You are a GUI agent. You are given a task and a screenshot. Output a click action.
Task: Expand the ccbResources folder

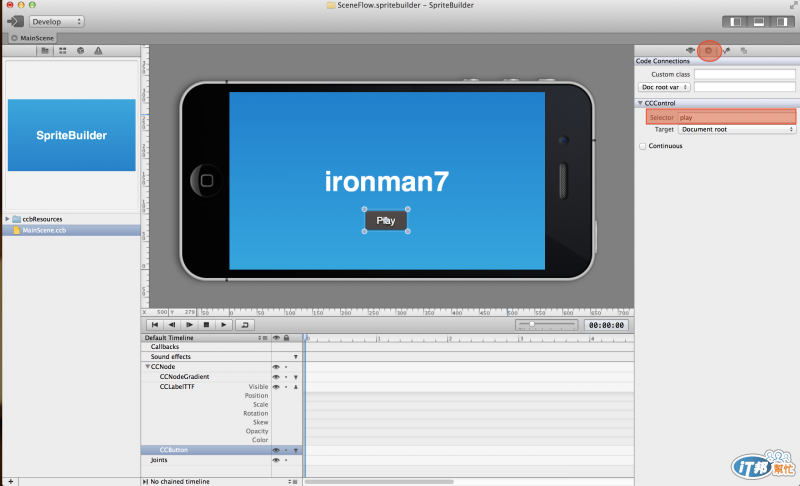pos(7,219)
